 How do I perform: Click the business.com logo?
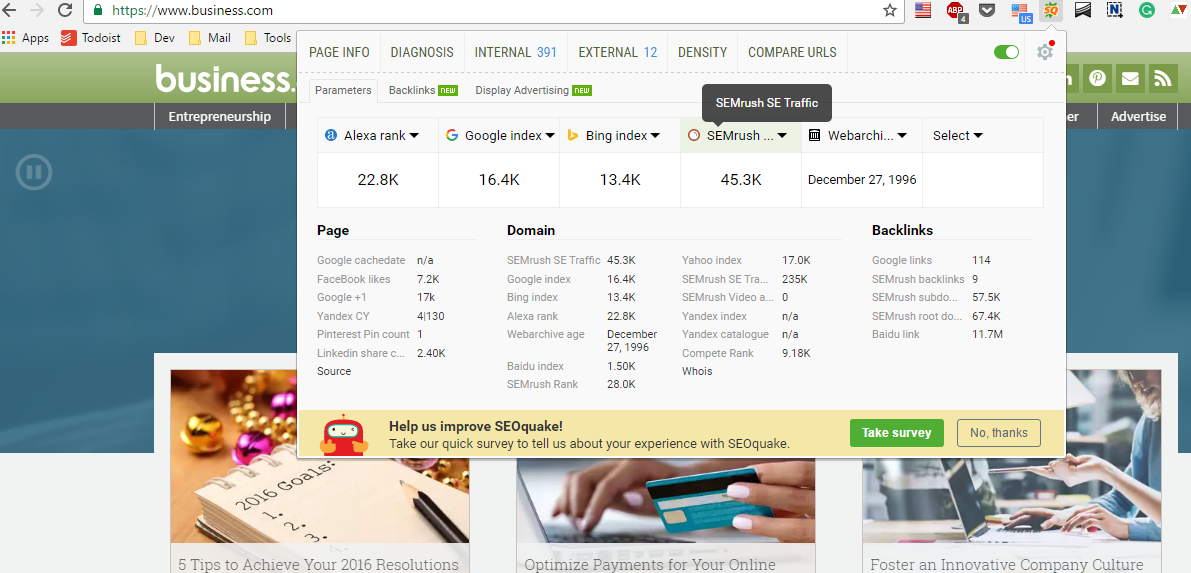click(225, 78)
